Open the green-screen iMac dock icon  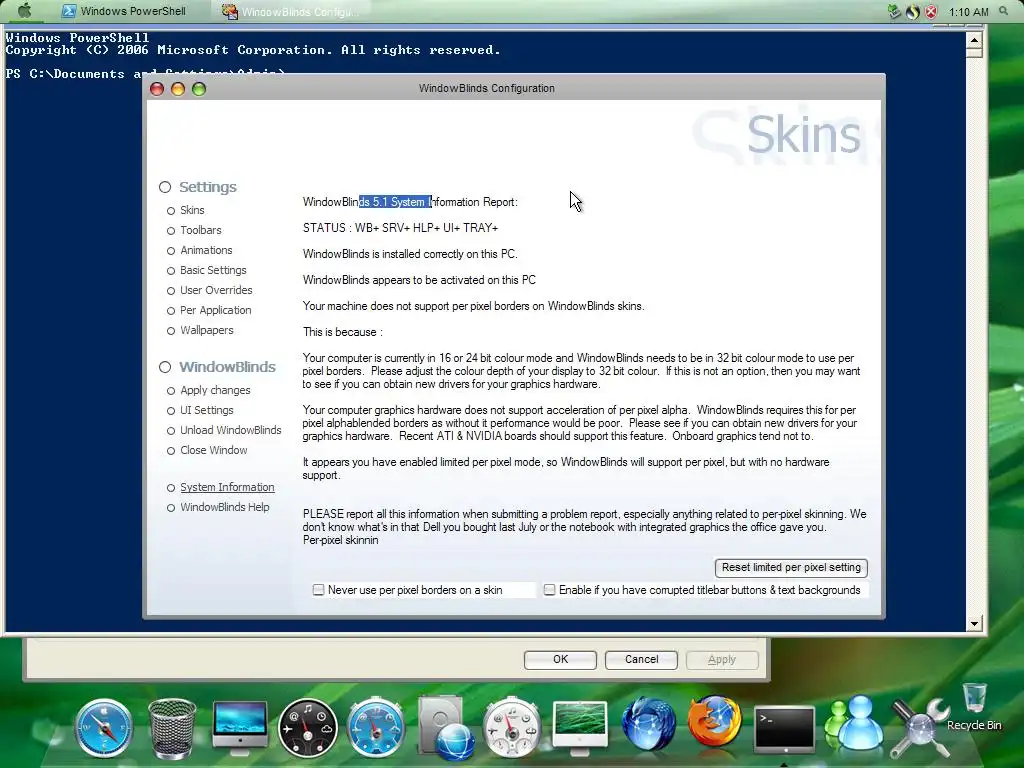click(x=580, y=728)
